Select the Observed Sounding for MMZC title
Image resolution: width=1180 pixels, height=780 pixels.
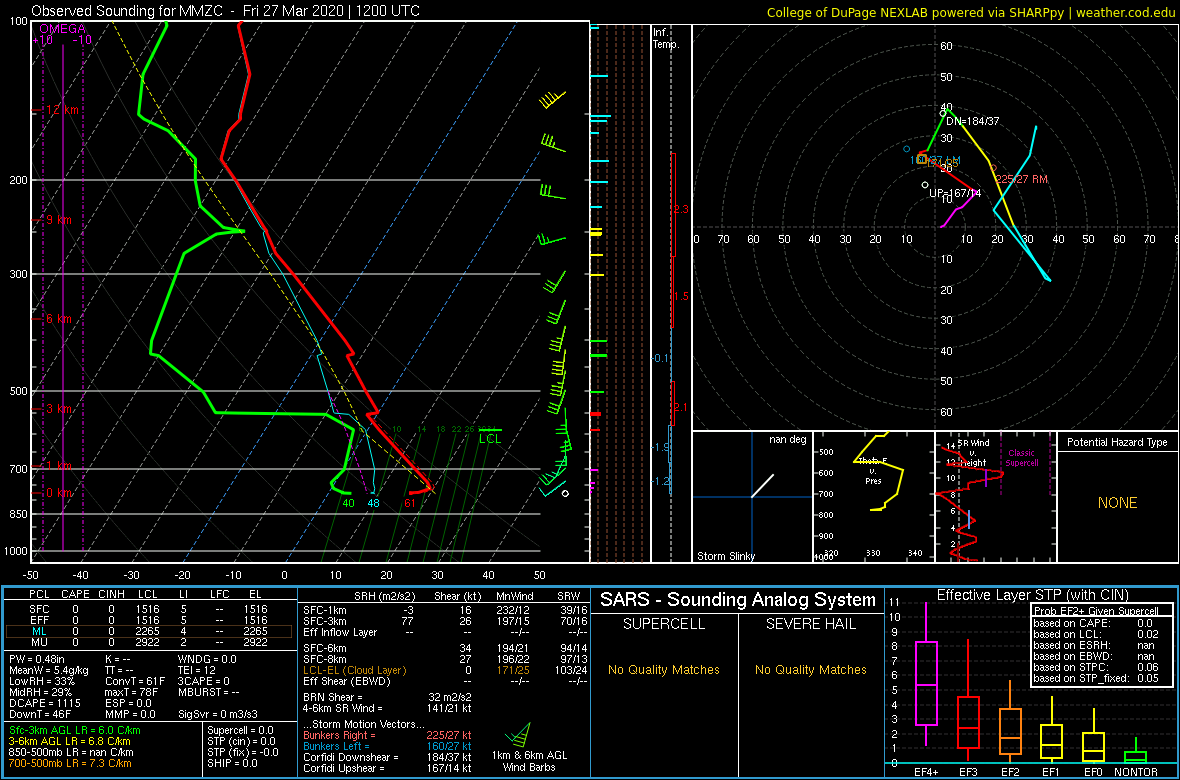point(226,11)
